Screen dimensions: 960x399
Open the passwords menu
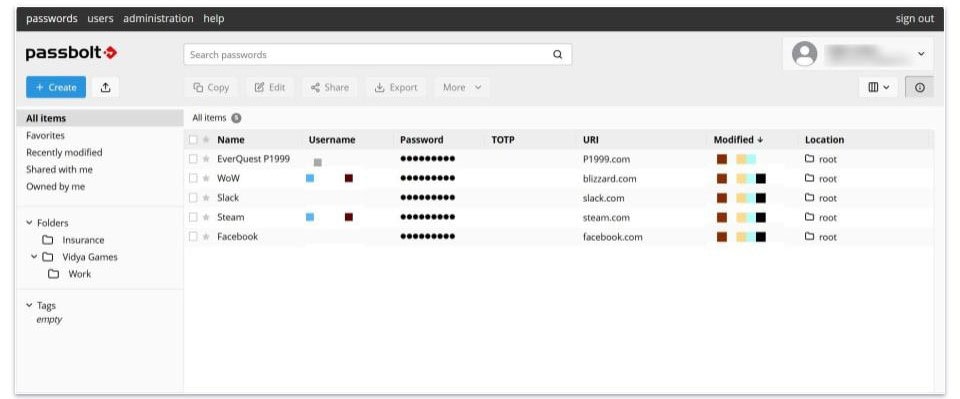point(52,18)
